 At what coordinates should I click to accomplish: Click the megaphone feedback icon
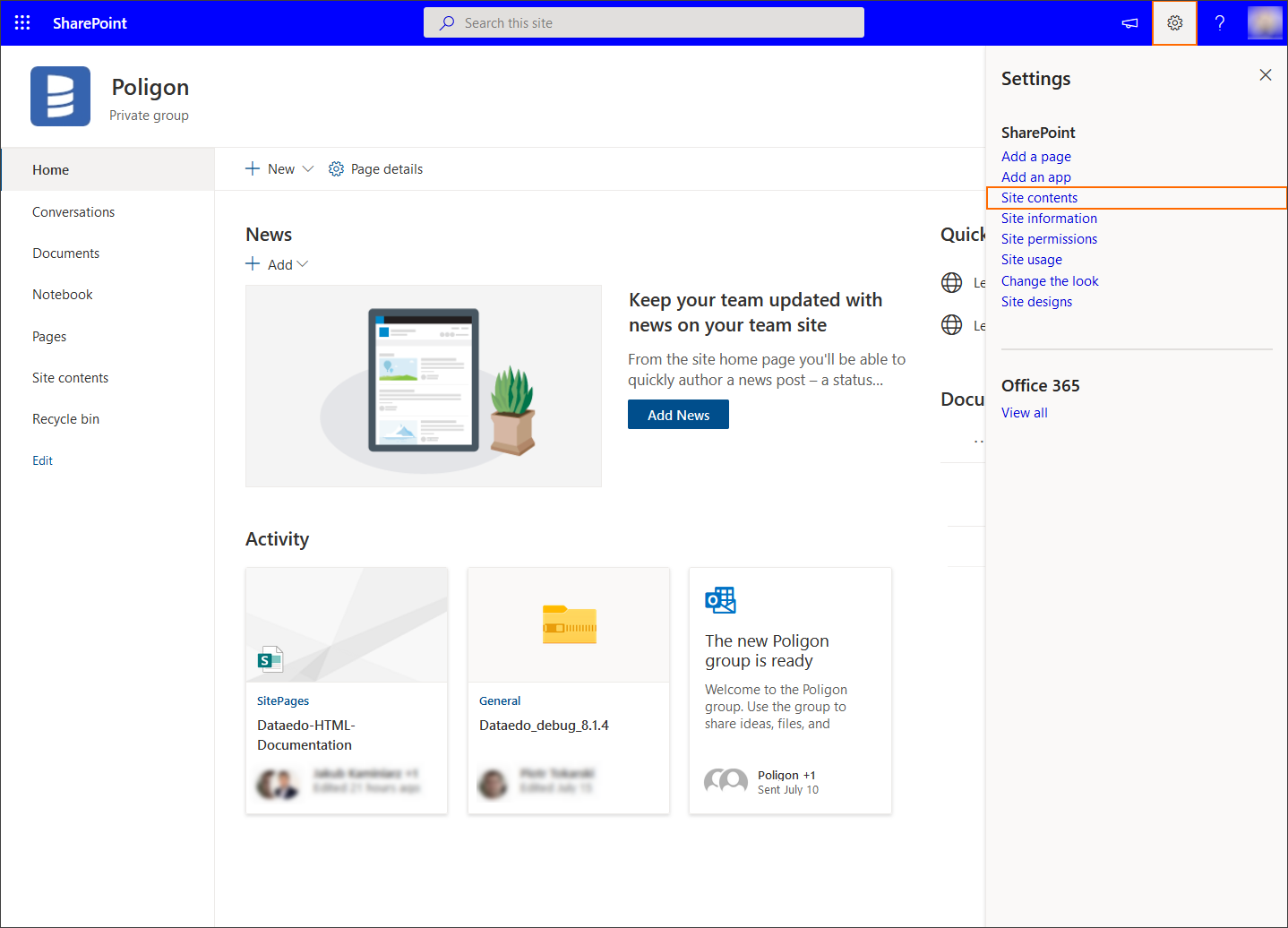[1129, 23]
